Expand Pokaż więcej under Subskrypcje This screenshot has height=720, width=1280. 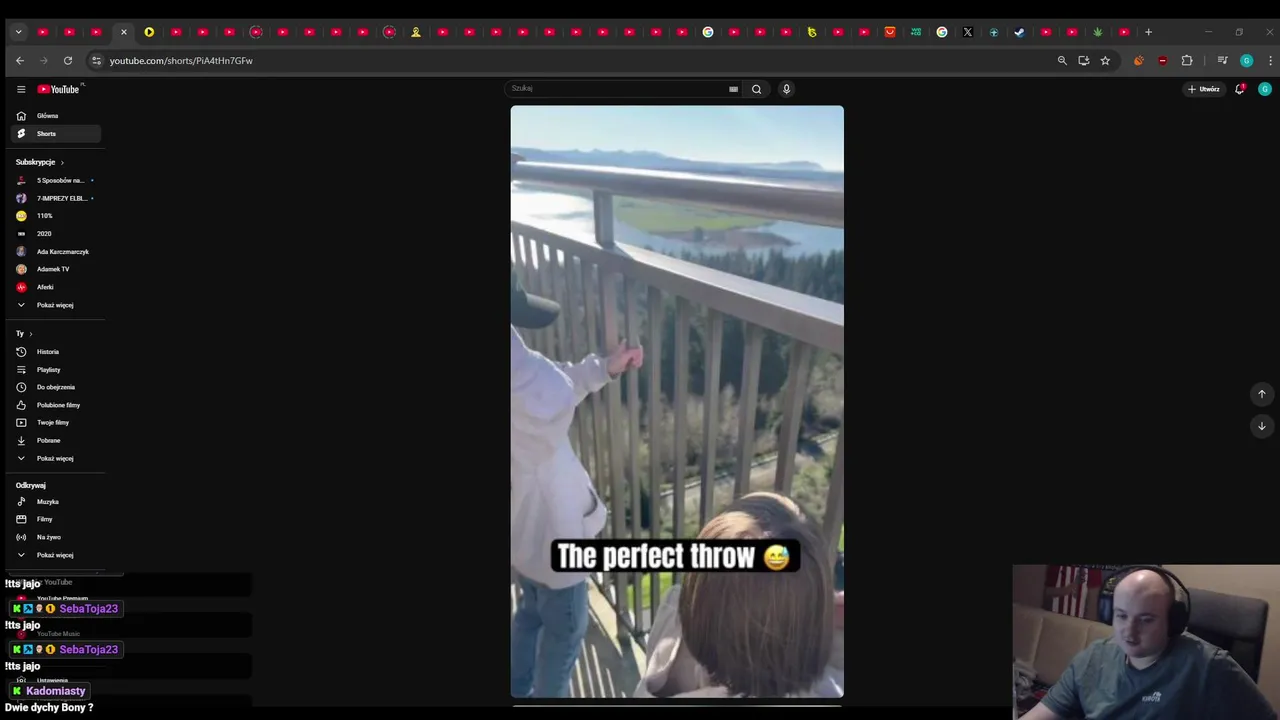coord(56,305)
